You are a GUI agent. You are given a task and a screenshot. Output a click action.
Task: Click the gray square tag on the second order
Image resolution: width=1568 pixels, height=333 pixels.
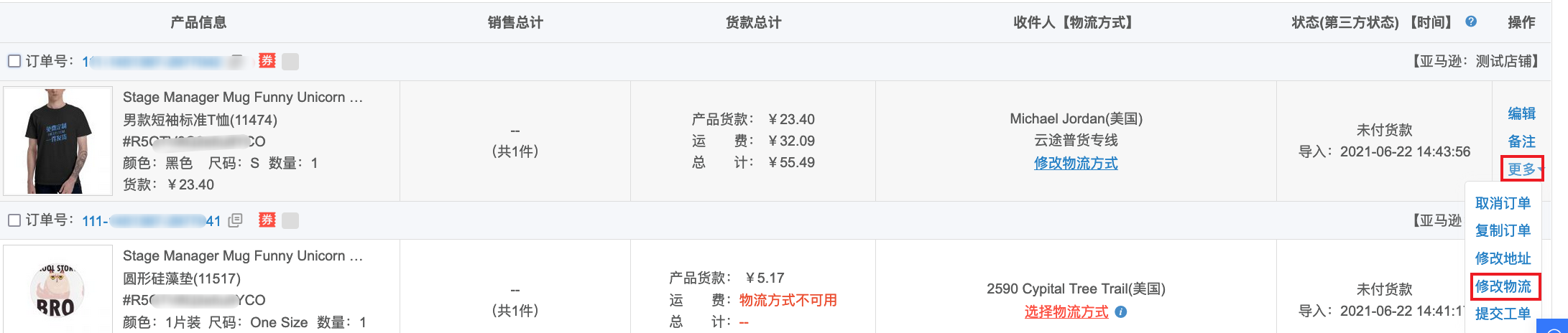pyautogui.click(x=290, y=220)
